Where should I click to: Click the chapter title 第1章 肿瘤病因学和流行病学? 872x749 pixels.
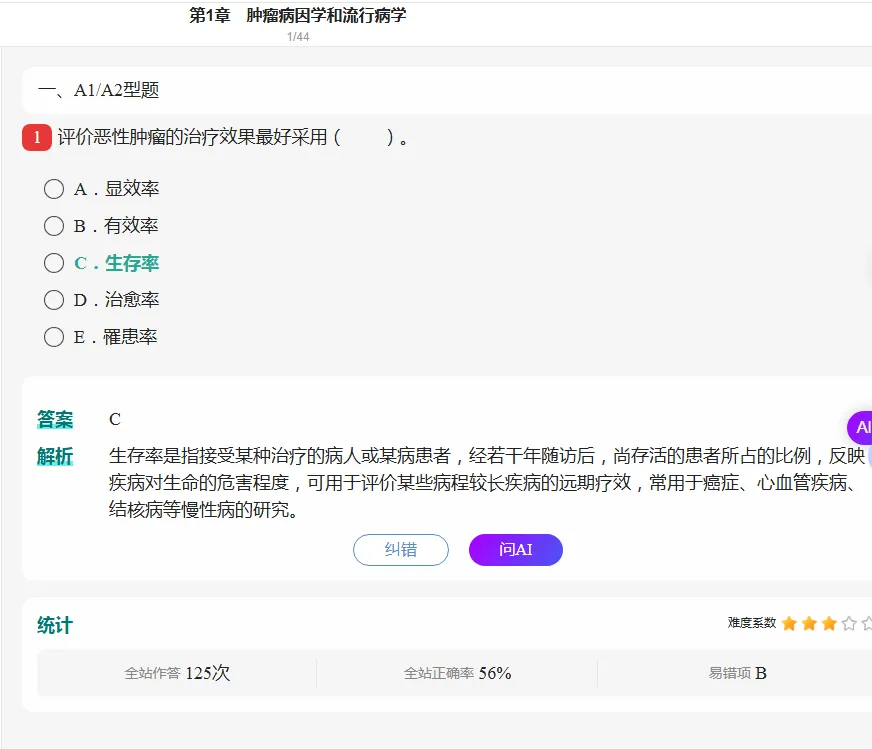point(298,16)
